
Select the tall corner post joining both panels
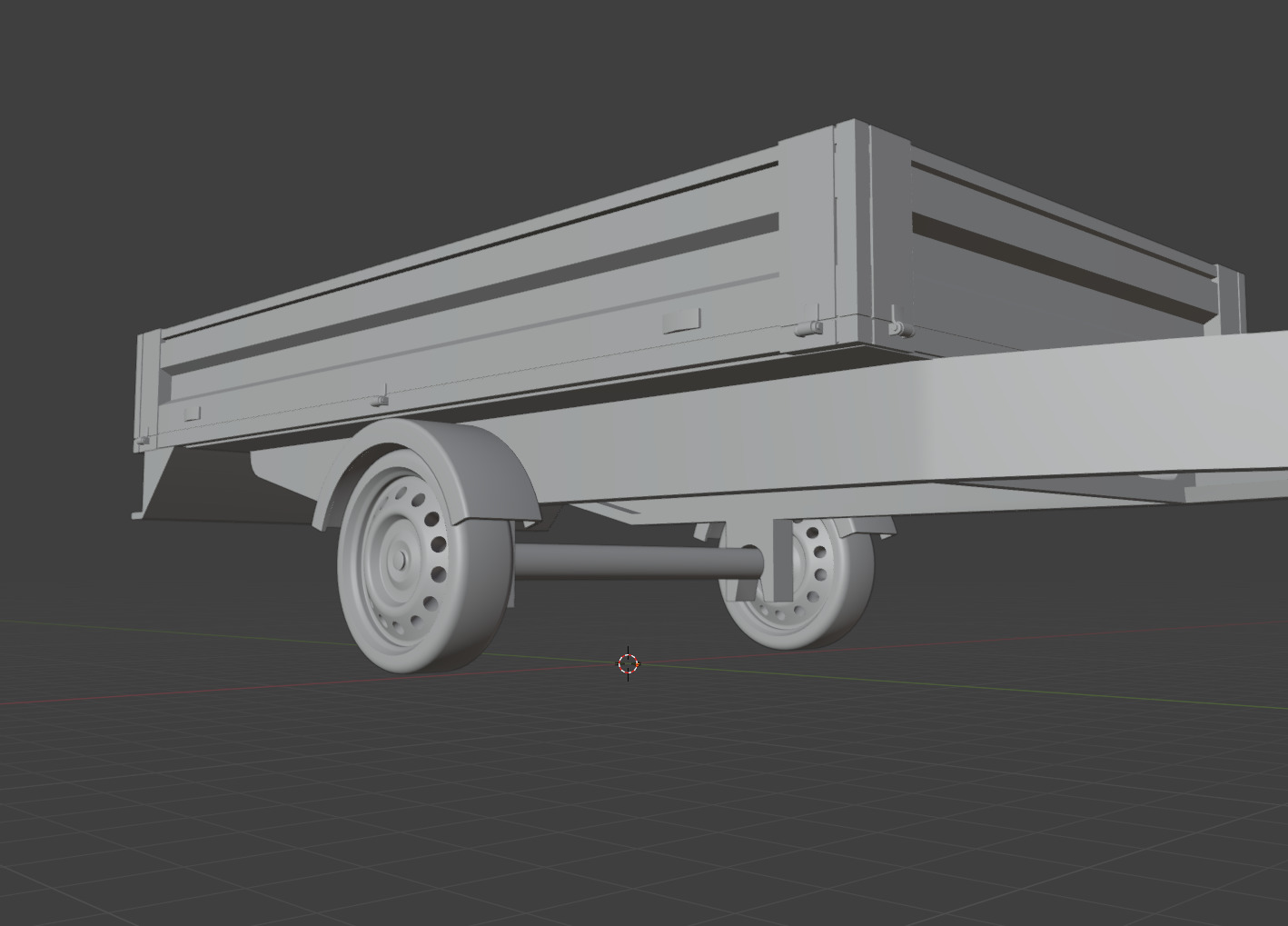click(853, 232)
